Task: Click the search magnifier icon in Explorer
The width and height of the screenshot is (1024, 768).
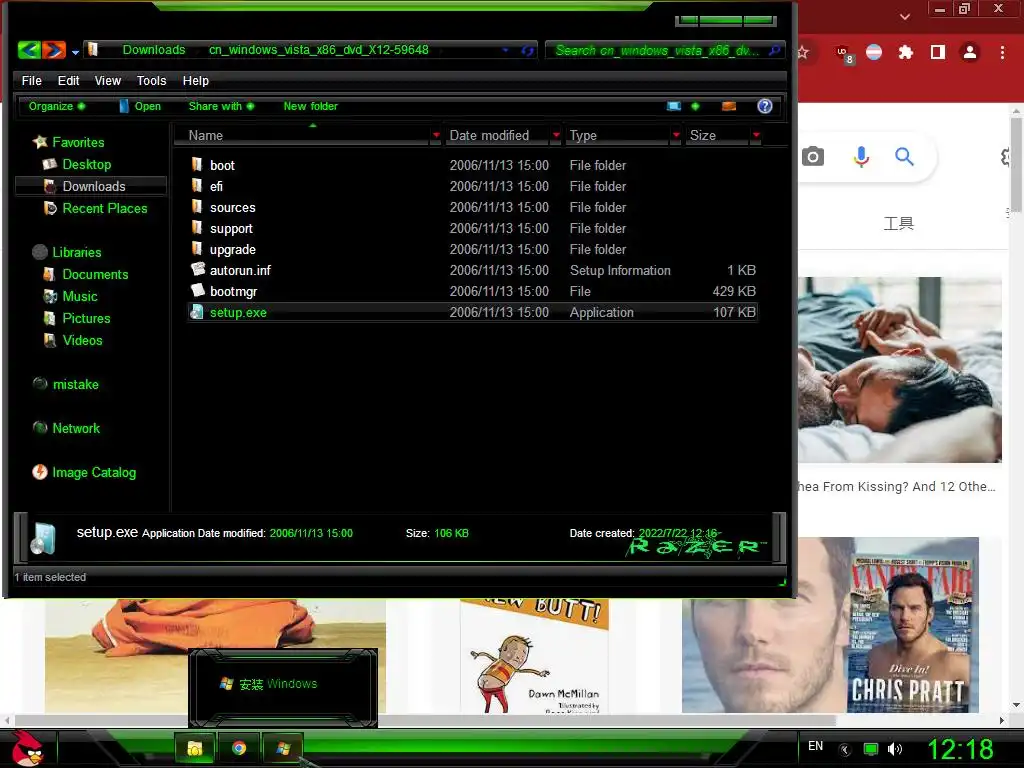Action: click(774, 50)
